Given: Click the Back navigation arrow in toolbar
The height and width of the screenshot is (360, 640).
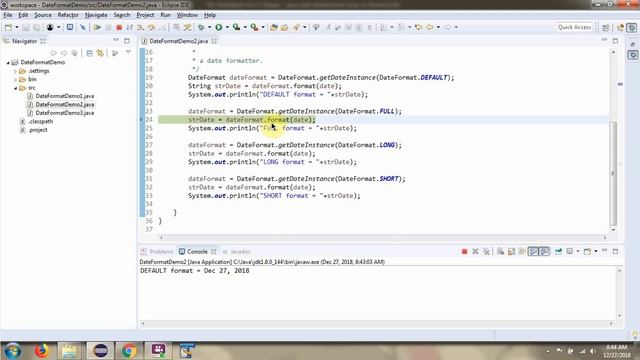Looking at the screenshot, I should point(430,27).
